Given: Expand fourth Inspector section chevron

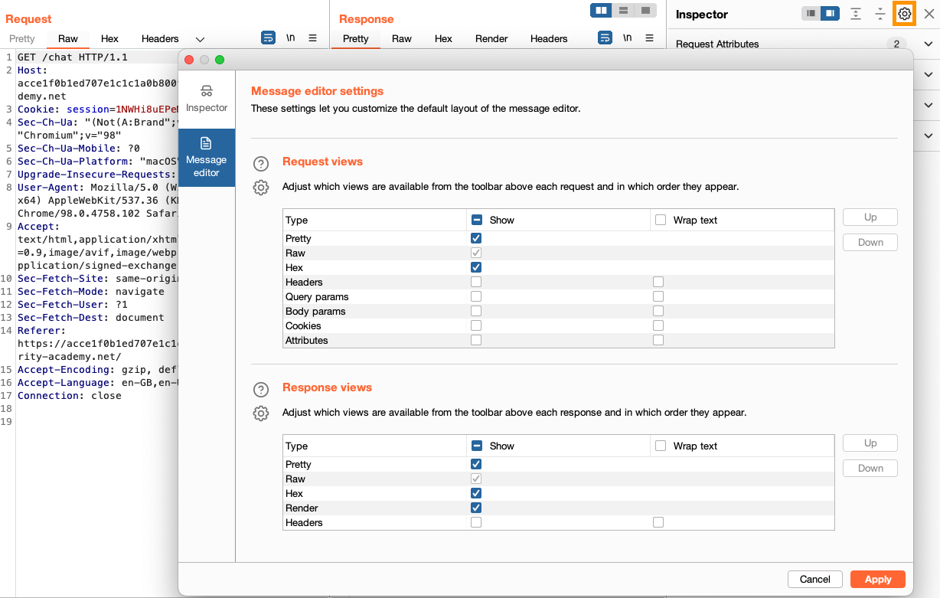Looking at the screenshot, I should pyautogui.click(x=928, y=135).
